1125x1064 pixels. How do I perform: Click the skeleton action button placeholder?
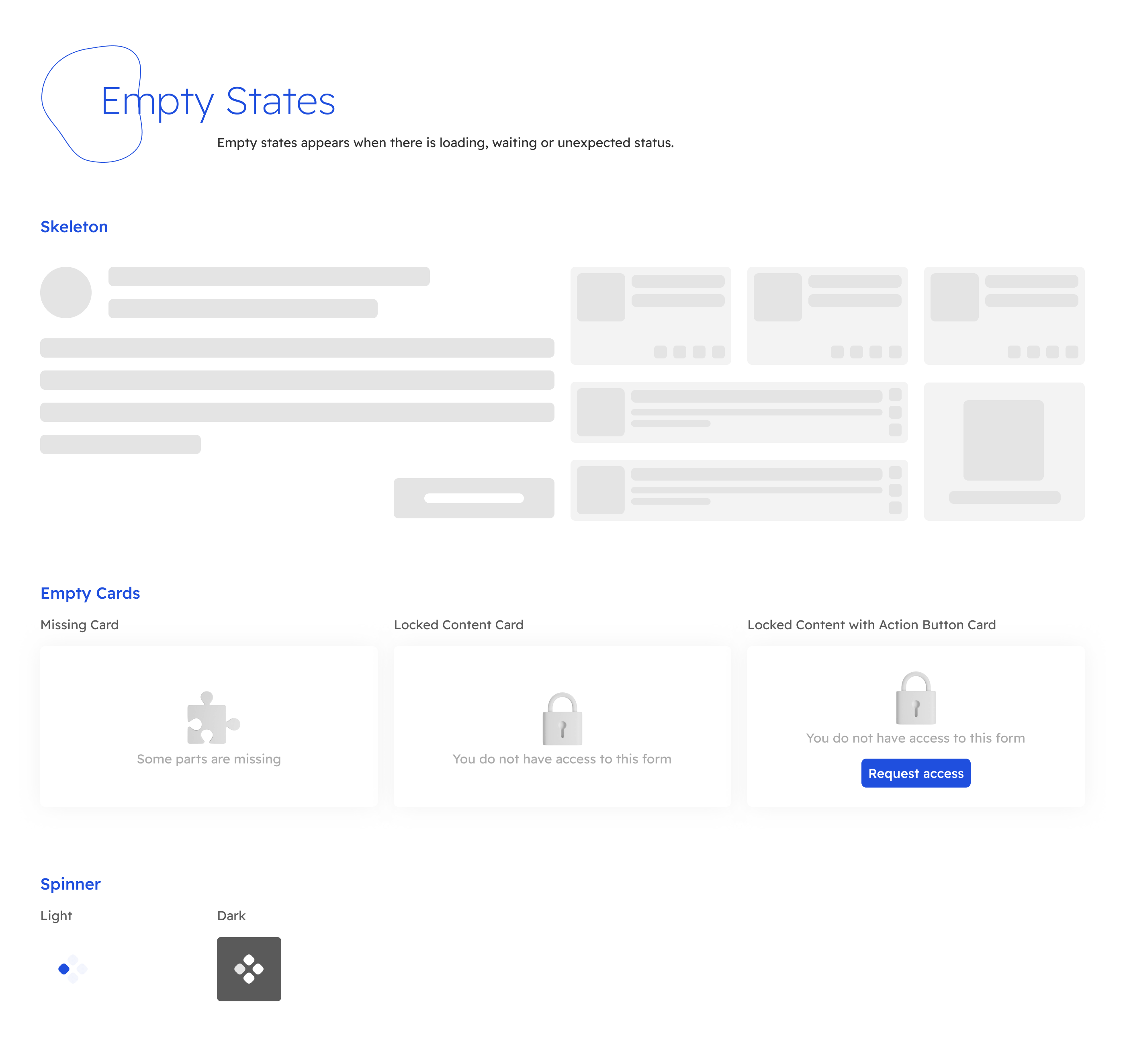(475, 497)
